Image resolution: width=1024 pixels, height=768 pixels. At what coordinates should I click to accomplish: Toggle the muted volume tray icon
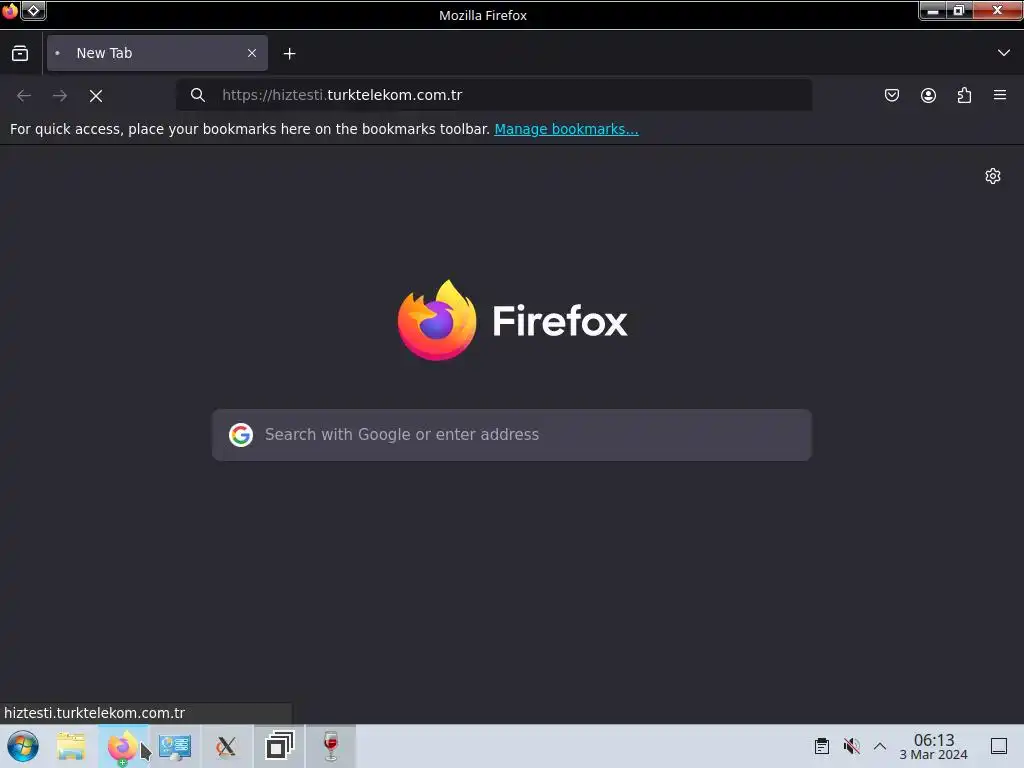coord(851,746)
